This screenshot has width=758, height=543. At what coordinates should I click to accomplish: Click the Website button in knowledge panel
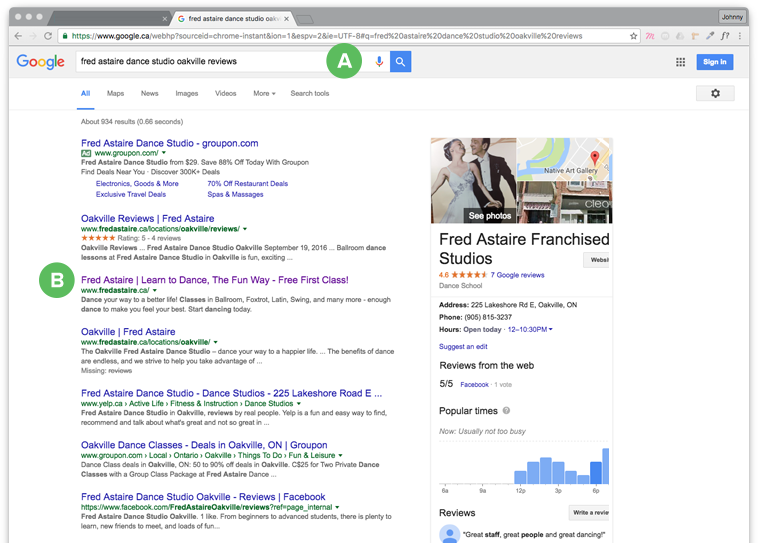[597, 260]
